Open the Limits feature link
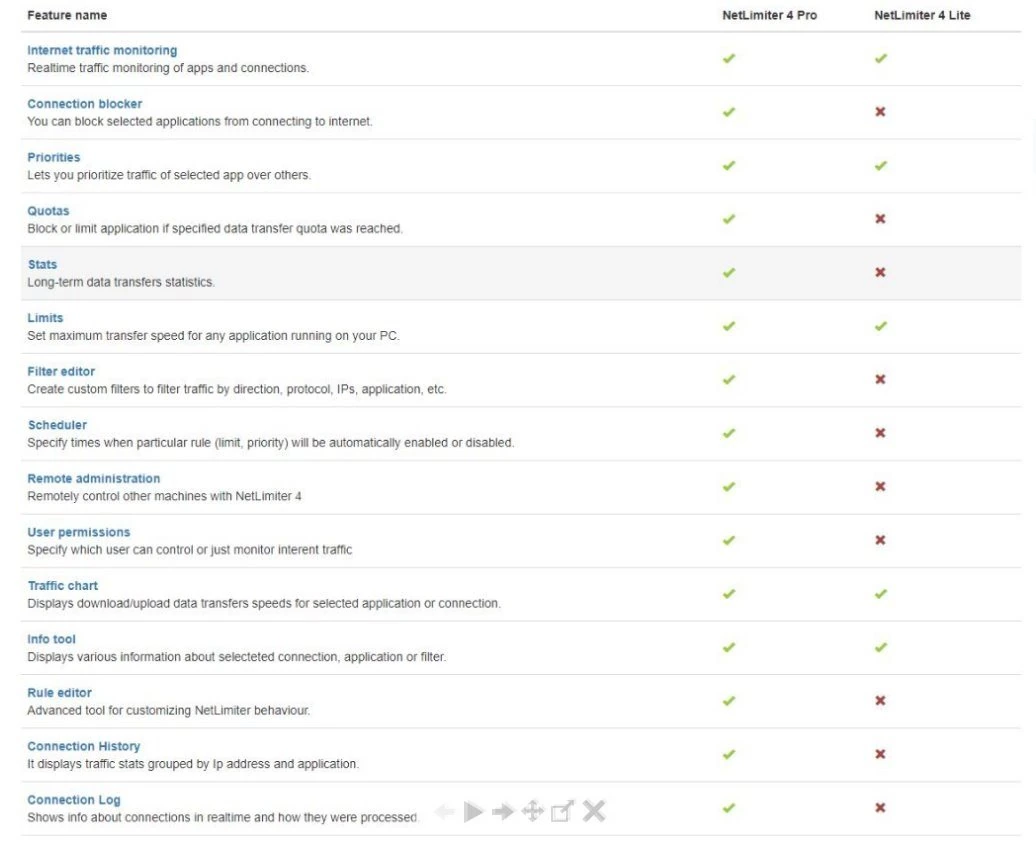This screenshot has width=1036, height=842. click(x=45, y=318)
